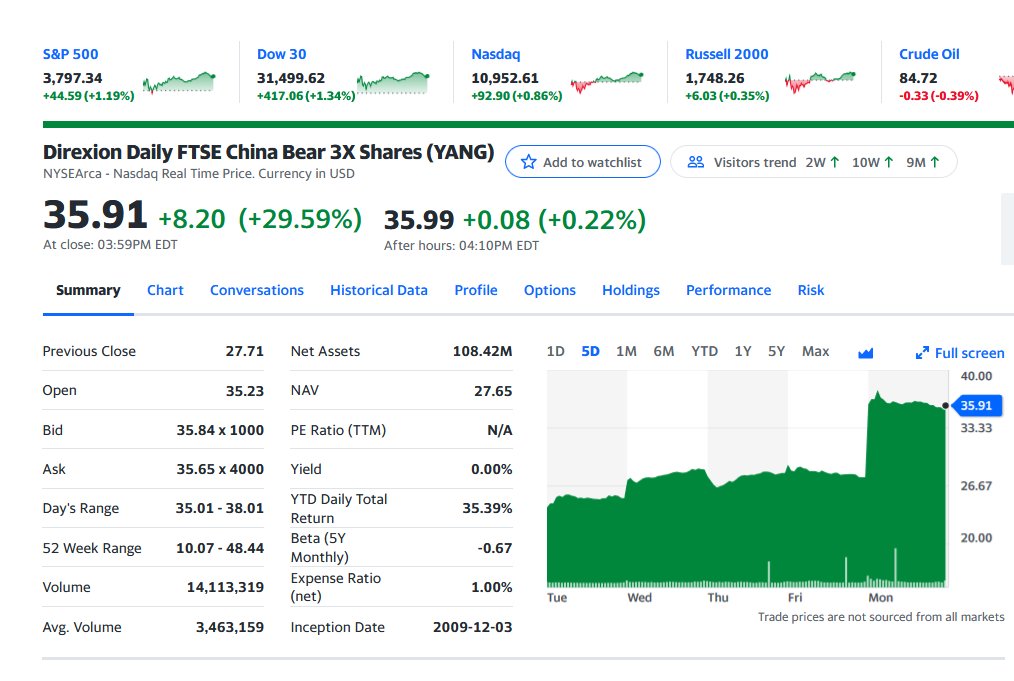
Task: Click the Beta value -0.67
Action: [495, 548]
